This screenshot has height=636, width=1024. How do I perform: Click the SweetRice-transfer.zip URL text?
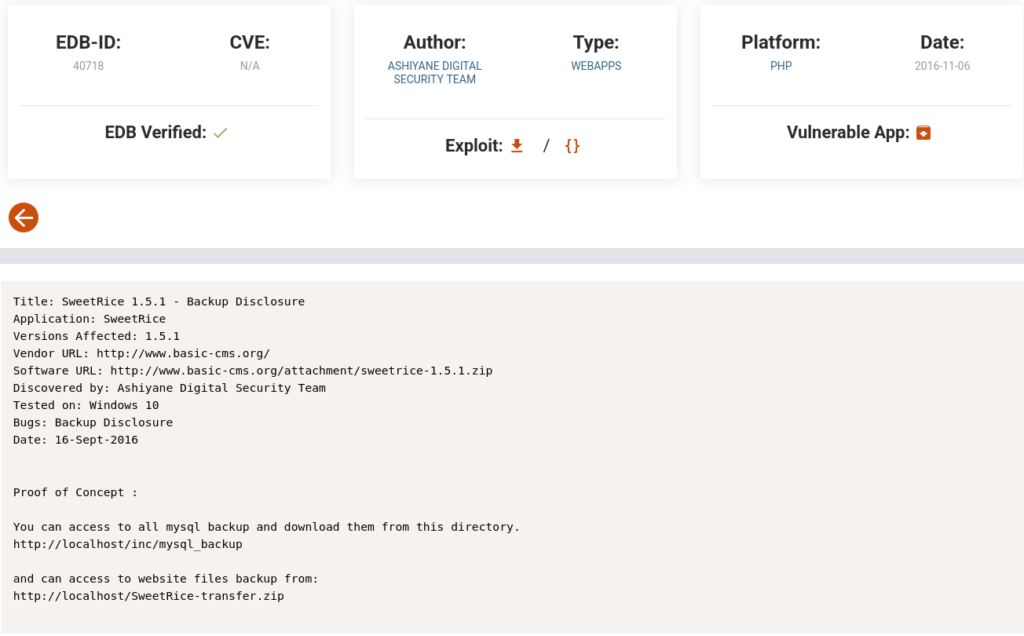click(x=148, y=596)
